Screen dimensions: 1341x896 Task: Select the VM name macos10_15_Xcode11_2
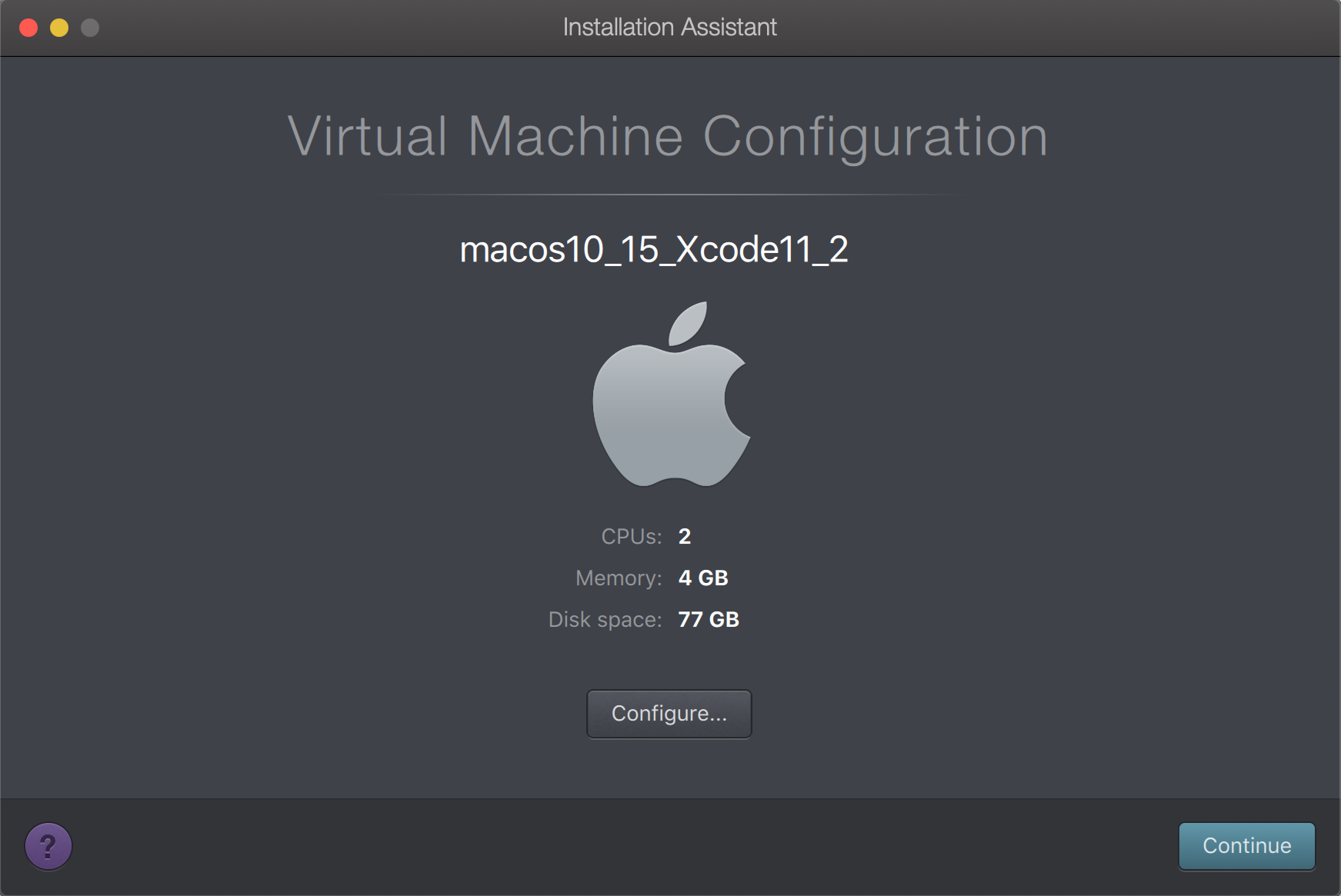pos(653,250)
